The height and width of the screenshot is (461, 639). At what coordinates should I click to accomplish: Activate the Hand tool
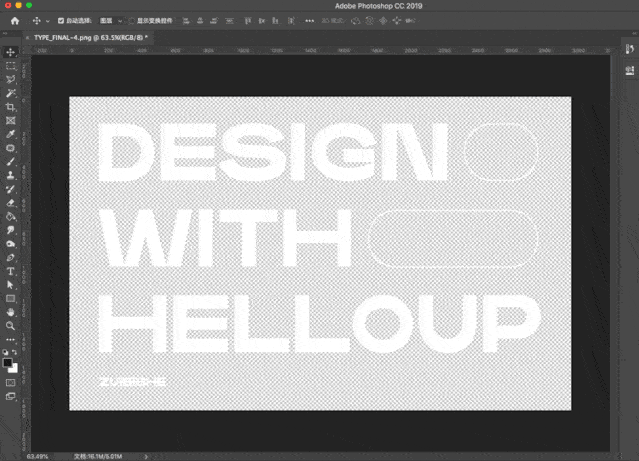pos(11,312)
